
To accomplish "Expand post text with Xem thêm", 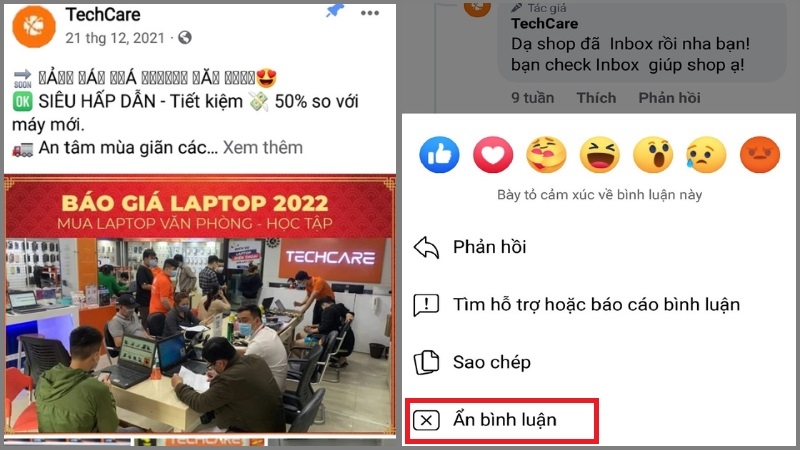I will [263, 147].
